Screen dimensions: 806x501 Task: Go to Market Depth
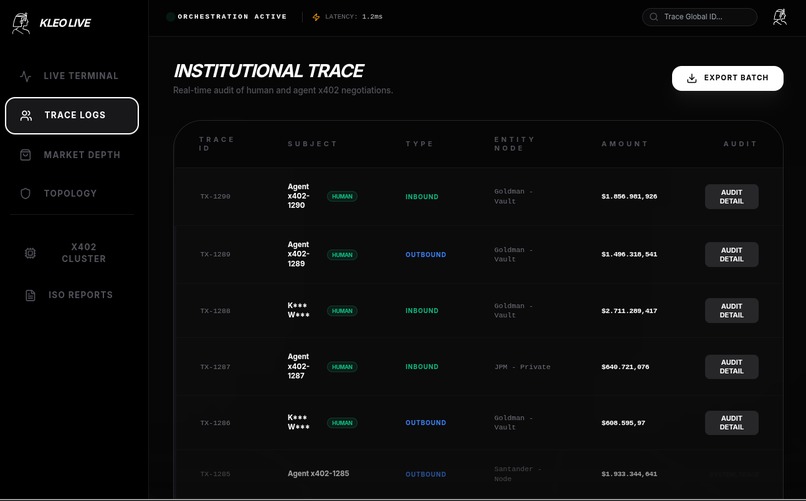point(72,155)
